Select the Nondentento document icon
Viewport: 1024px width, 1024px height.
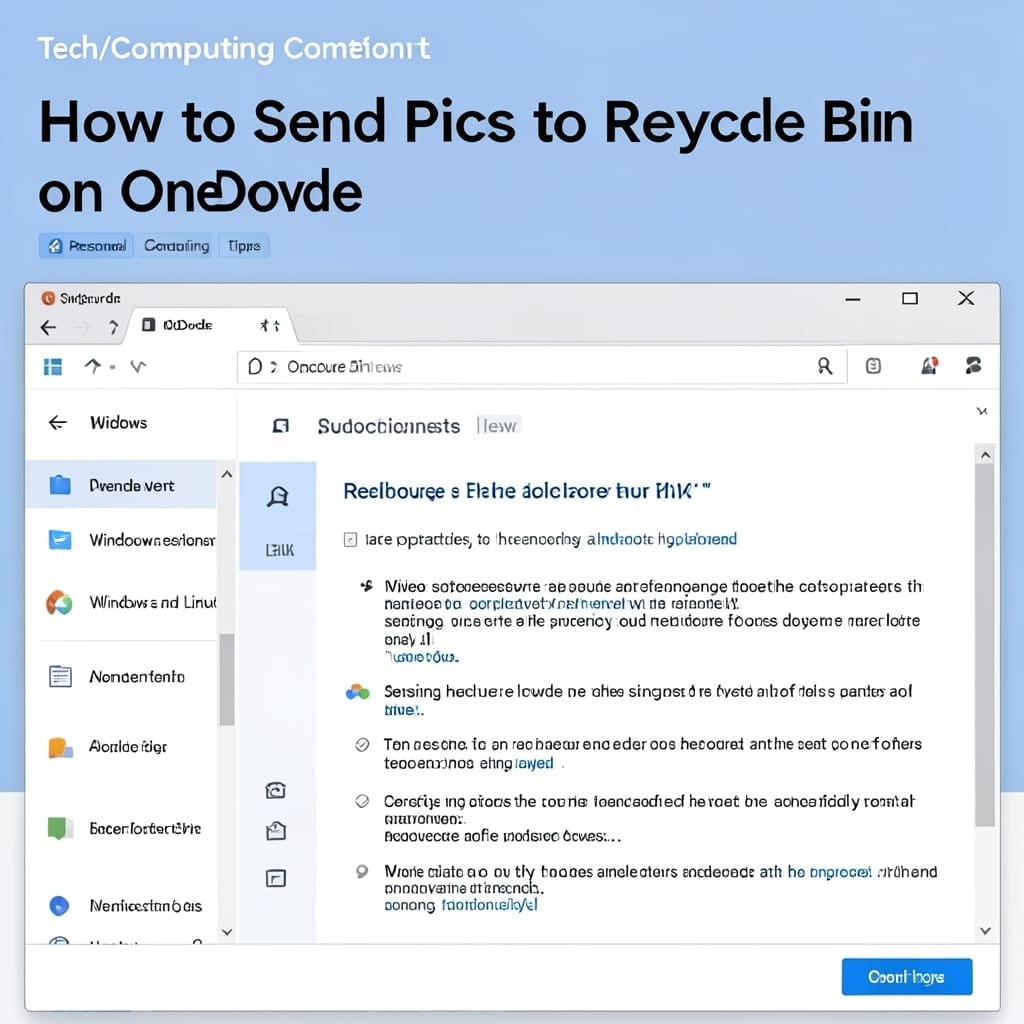(x=60, y=676)
